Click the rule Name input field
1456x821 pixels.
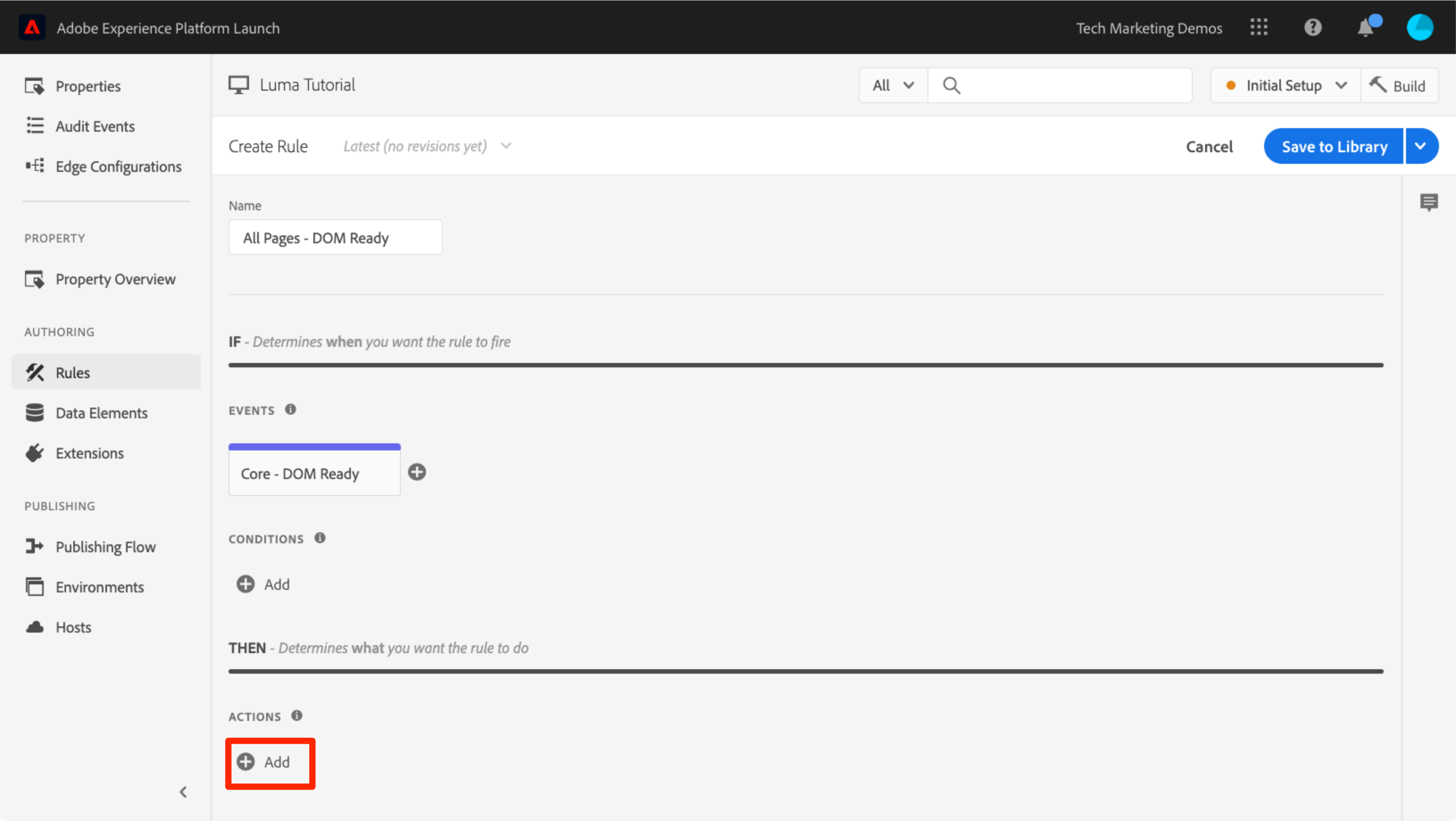click(335, 238)
